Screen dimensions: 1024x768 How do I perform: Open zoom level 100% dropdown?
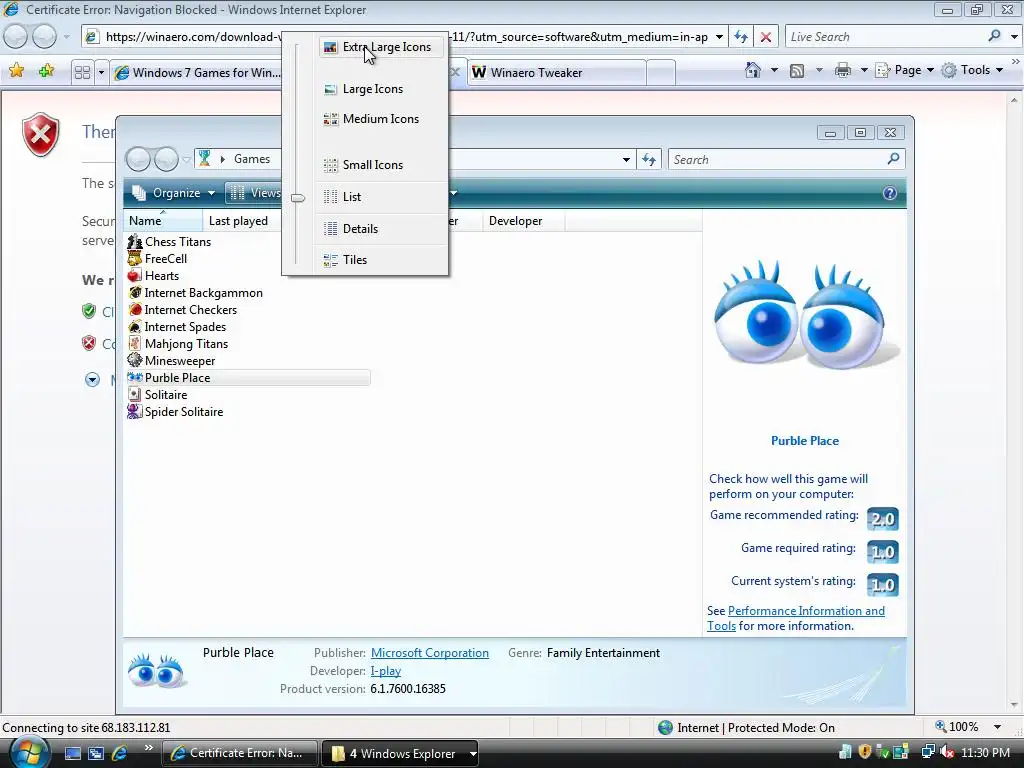tap(997, 727)
